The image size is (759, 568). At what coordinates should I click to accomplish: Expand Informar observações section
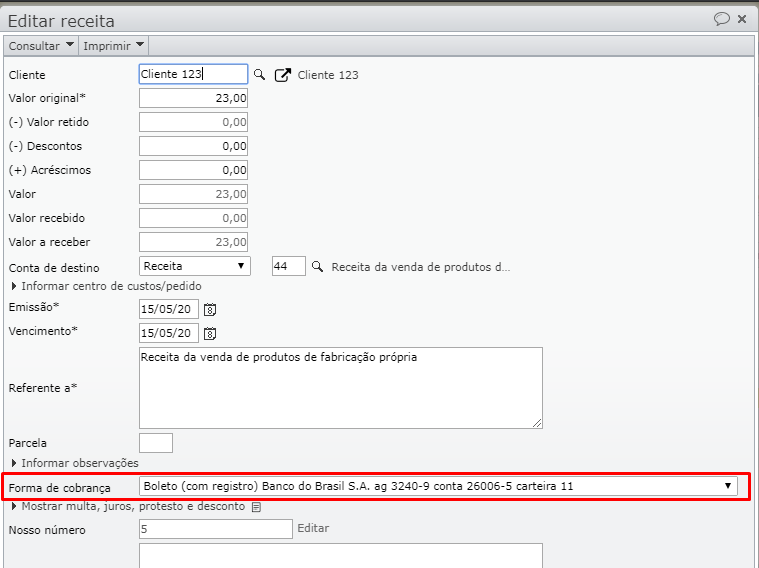75,463
